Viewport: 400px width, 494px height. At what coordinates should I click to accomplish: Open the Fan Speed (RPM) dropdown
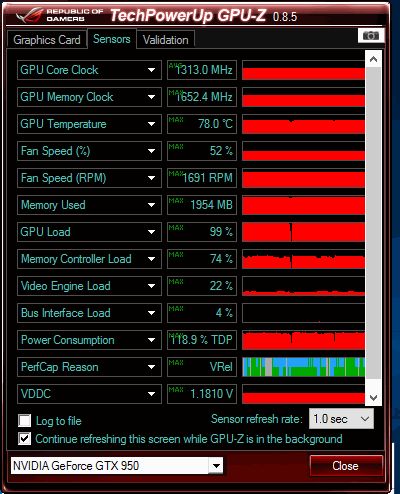tap(89, 178)
